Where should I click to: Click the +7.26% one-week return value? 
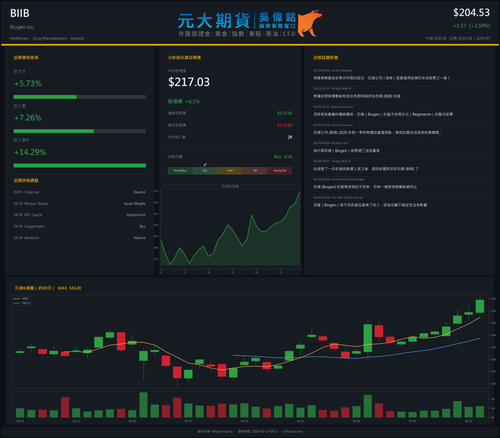click(x=28, y=118)
